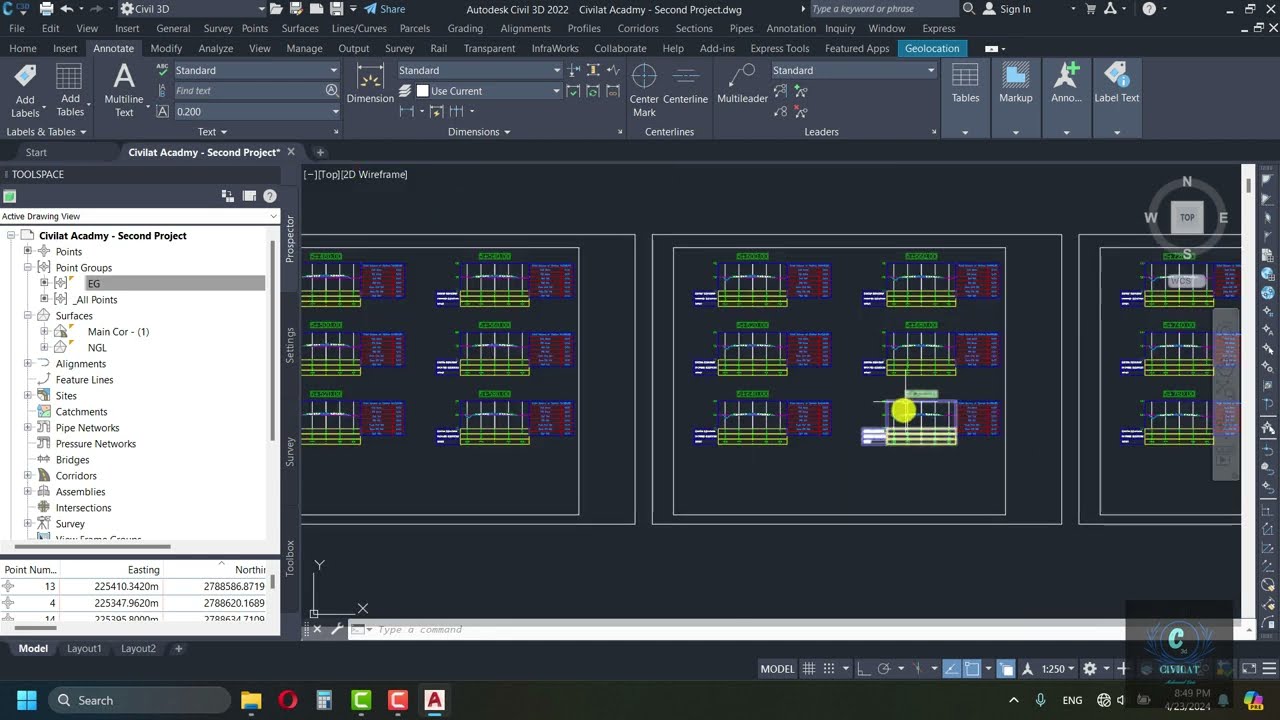The height and width of the screenshot is (720, 1280).
Task: Click the dimension layer override icon
Action: point(405,90)
